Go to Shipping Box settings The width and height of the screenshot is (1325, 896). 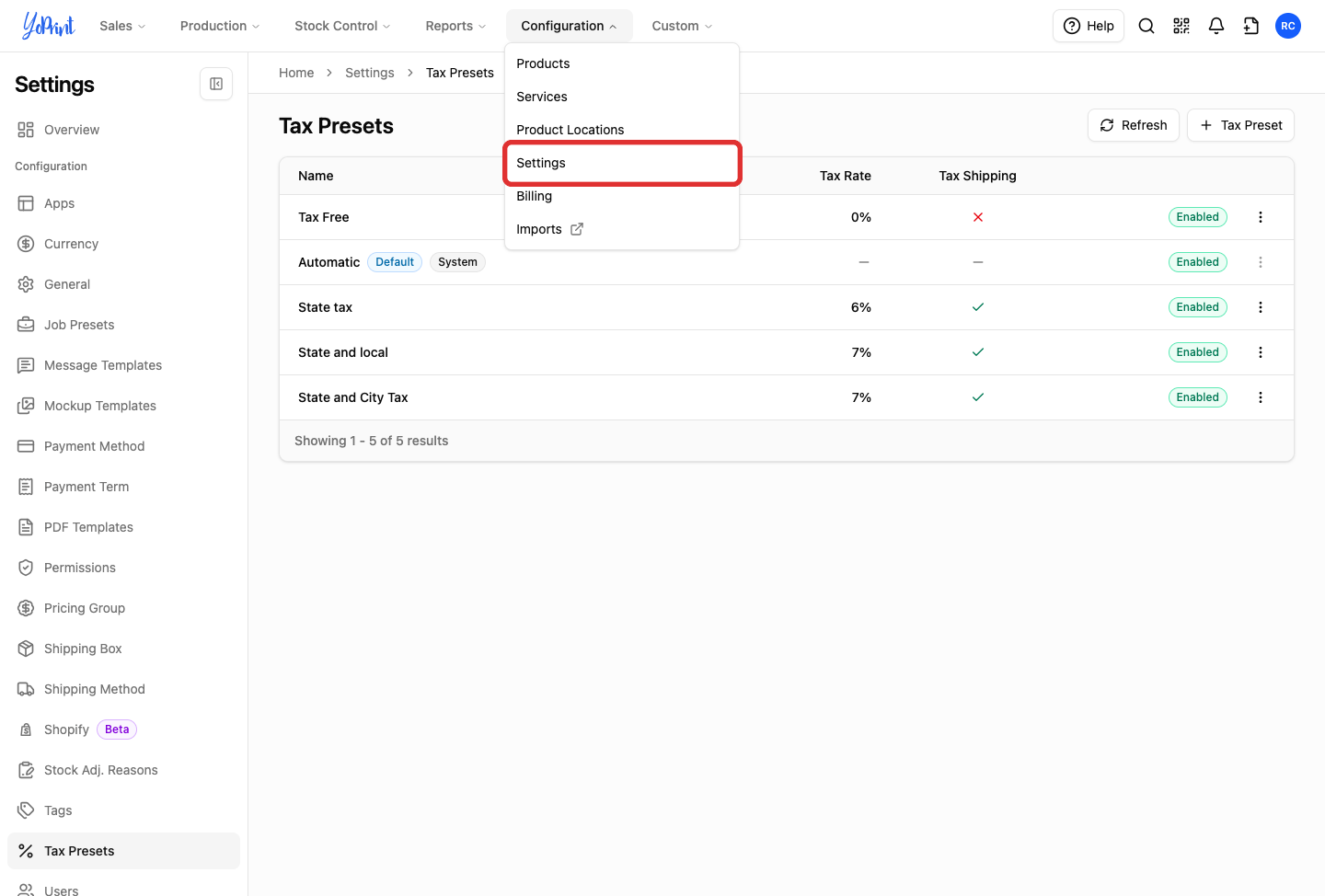(123, 649)
